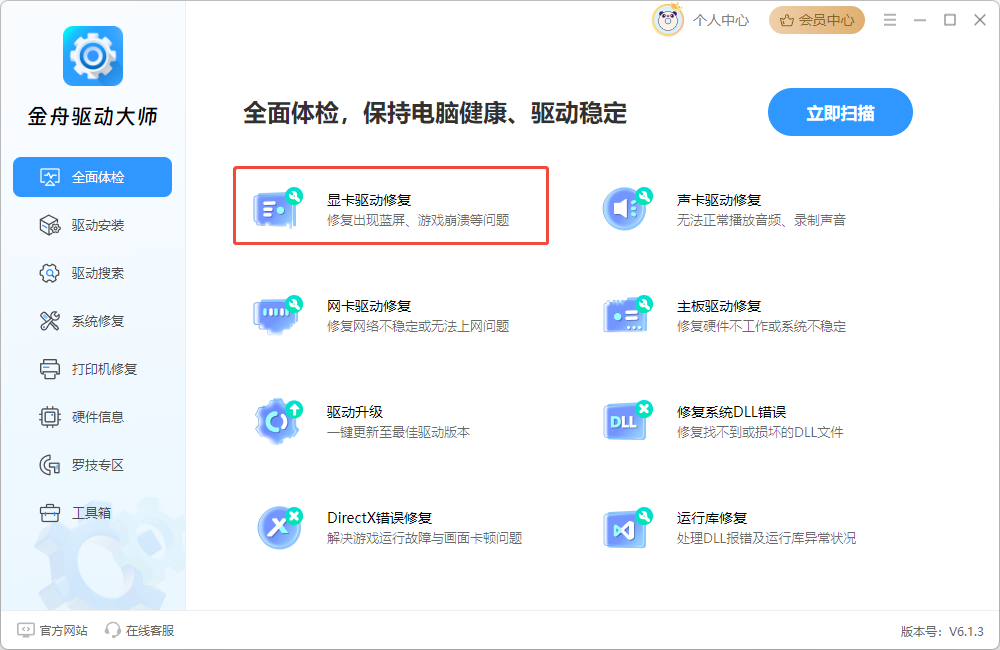The height and width of the screenshot is (650, 1000).
Task: Click 无法正常播放音频、录制声音 description
Action: [x=761, y=220]
